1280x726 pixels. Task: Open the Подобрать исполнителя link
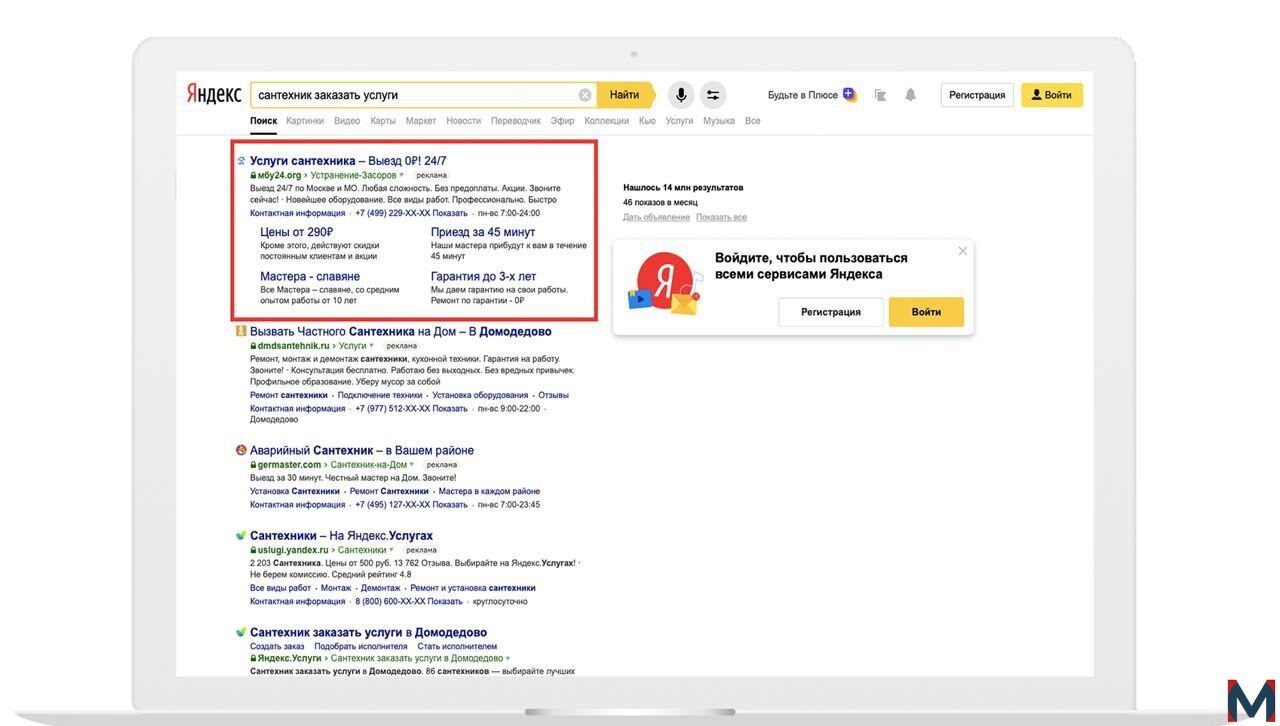(x=361, y=646)
